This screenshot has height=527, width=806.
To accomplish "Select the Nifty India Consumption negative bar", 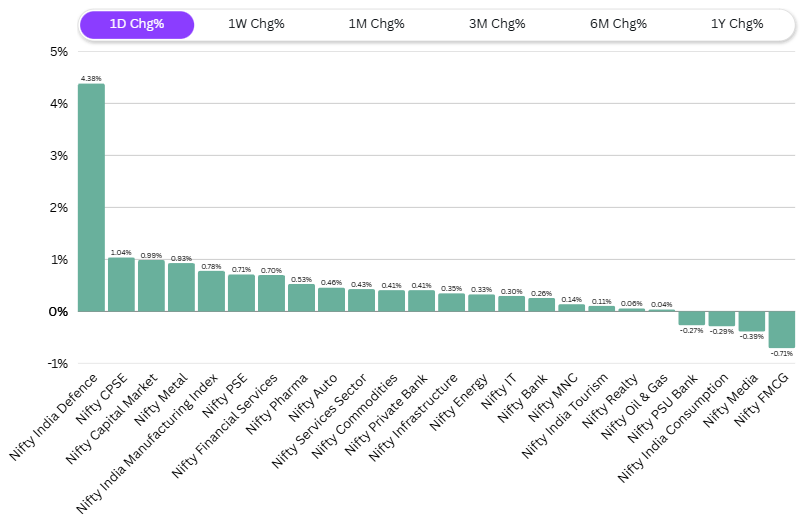I will [722, 319].
